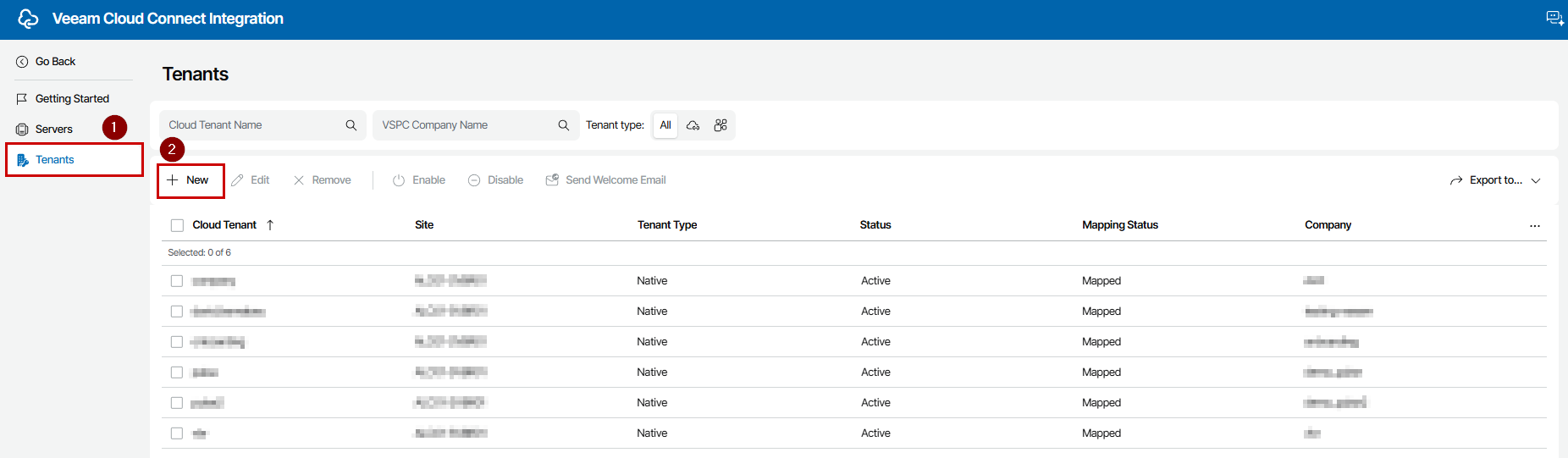Click the Cloud Tenant Name search magnifier
This screenshot has height=458, width=1568.
tap(351, 125)
